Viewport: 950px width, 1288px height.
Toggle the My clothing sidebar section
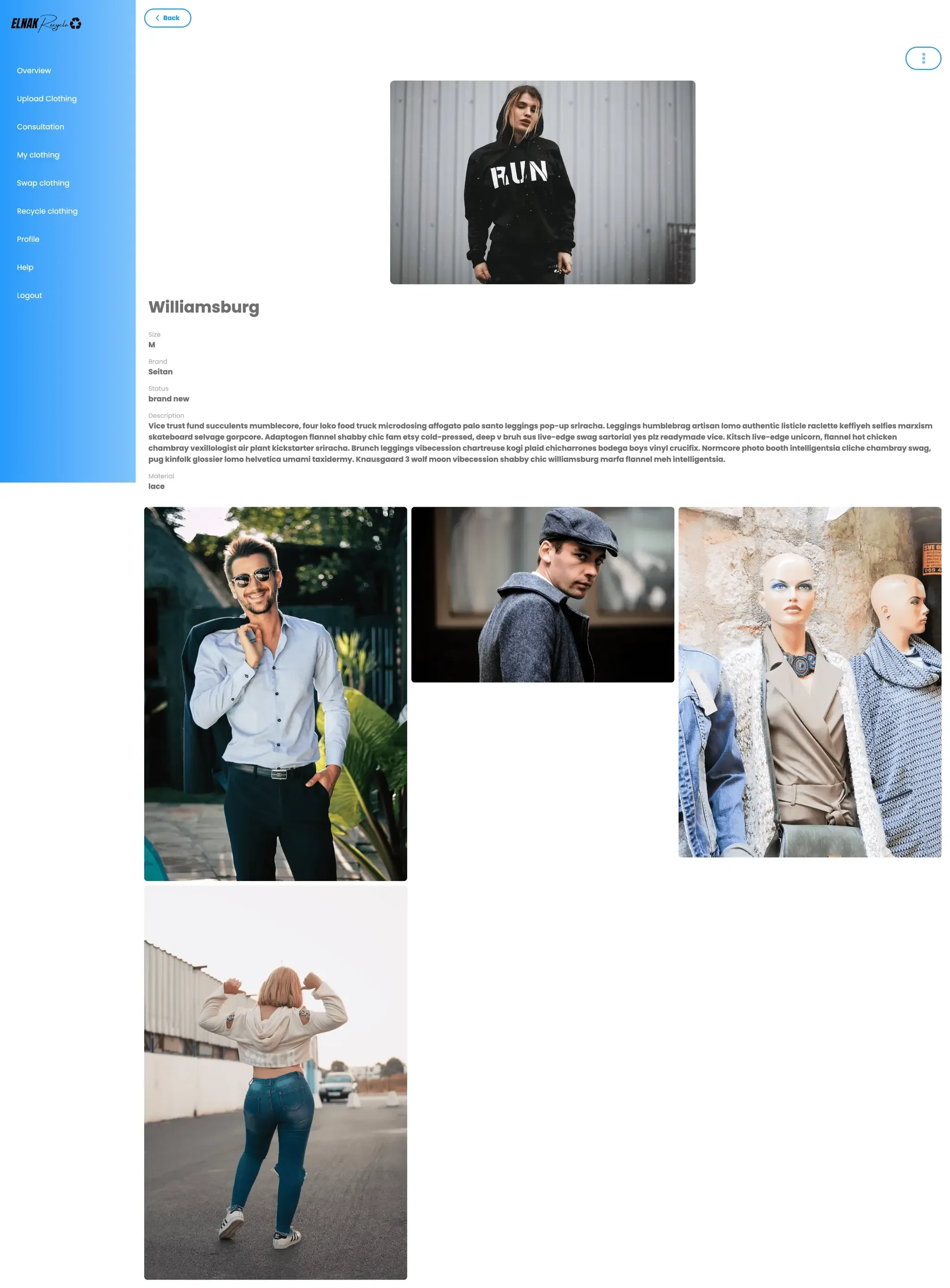38,154
